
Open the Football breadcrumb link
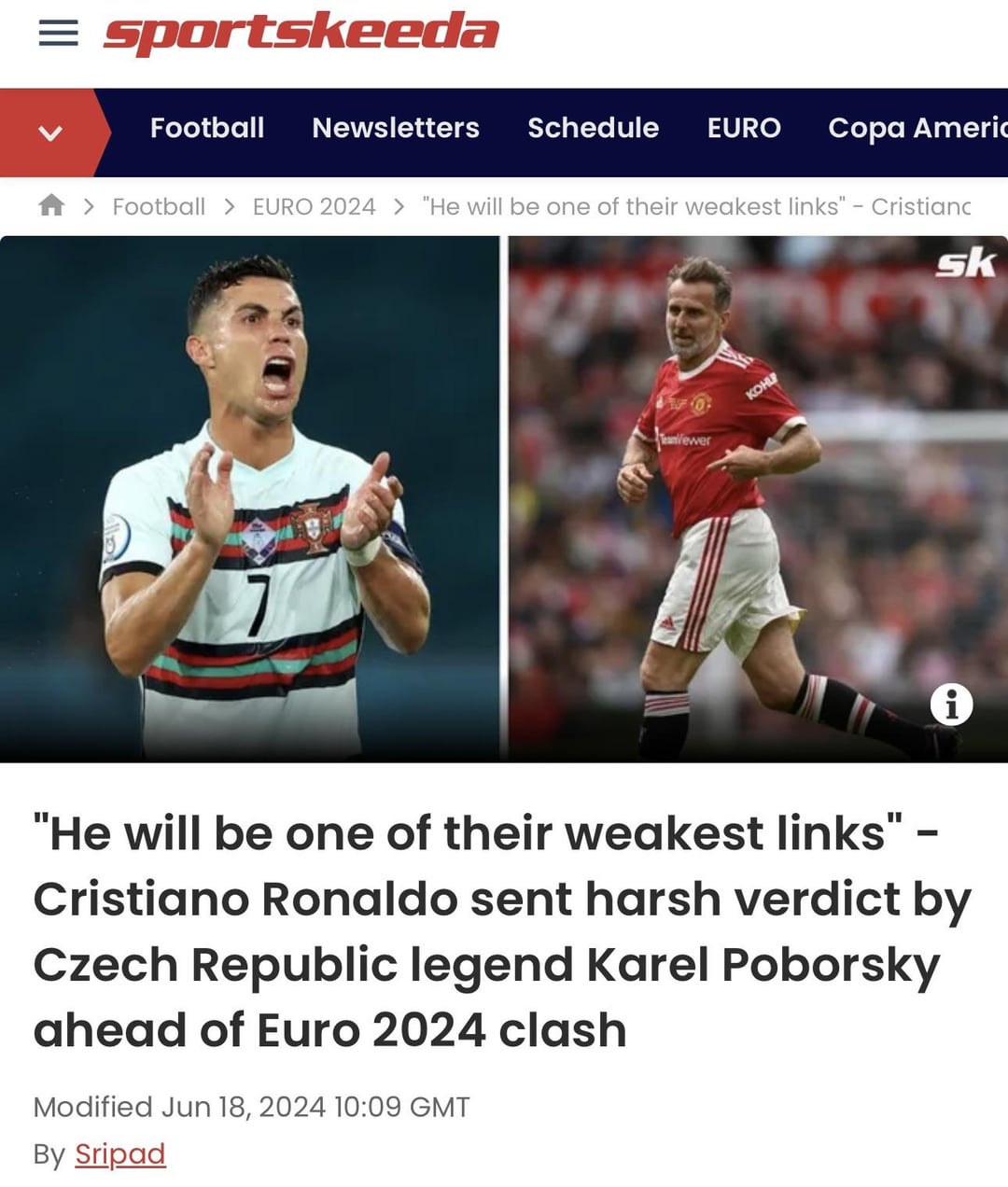[159, 206]
